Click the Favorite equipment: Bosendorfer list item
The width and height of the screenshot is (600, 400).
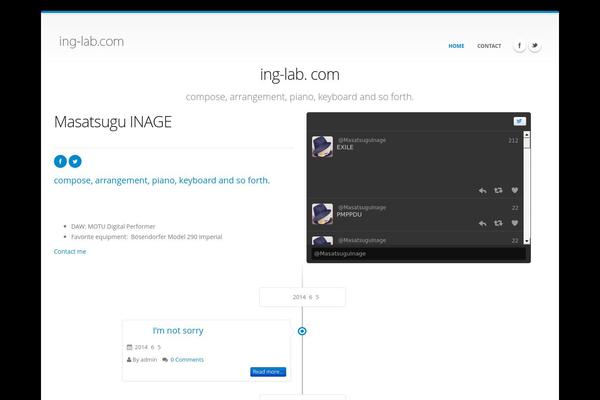147,237
